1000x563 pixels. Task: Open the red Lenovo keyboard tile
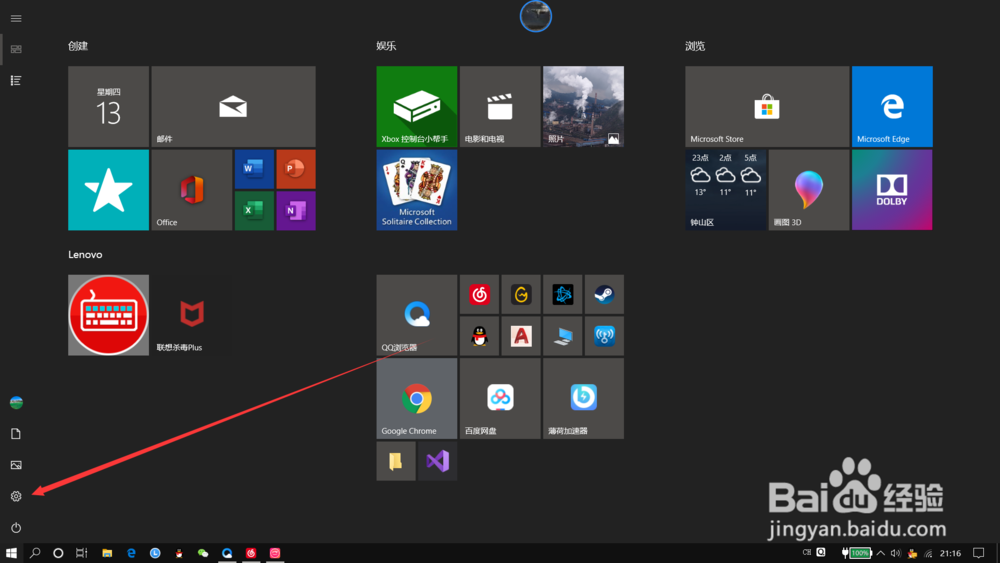(x=108, y=315)
